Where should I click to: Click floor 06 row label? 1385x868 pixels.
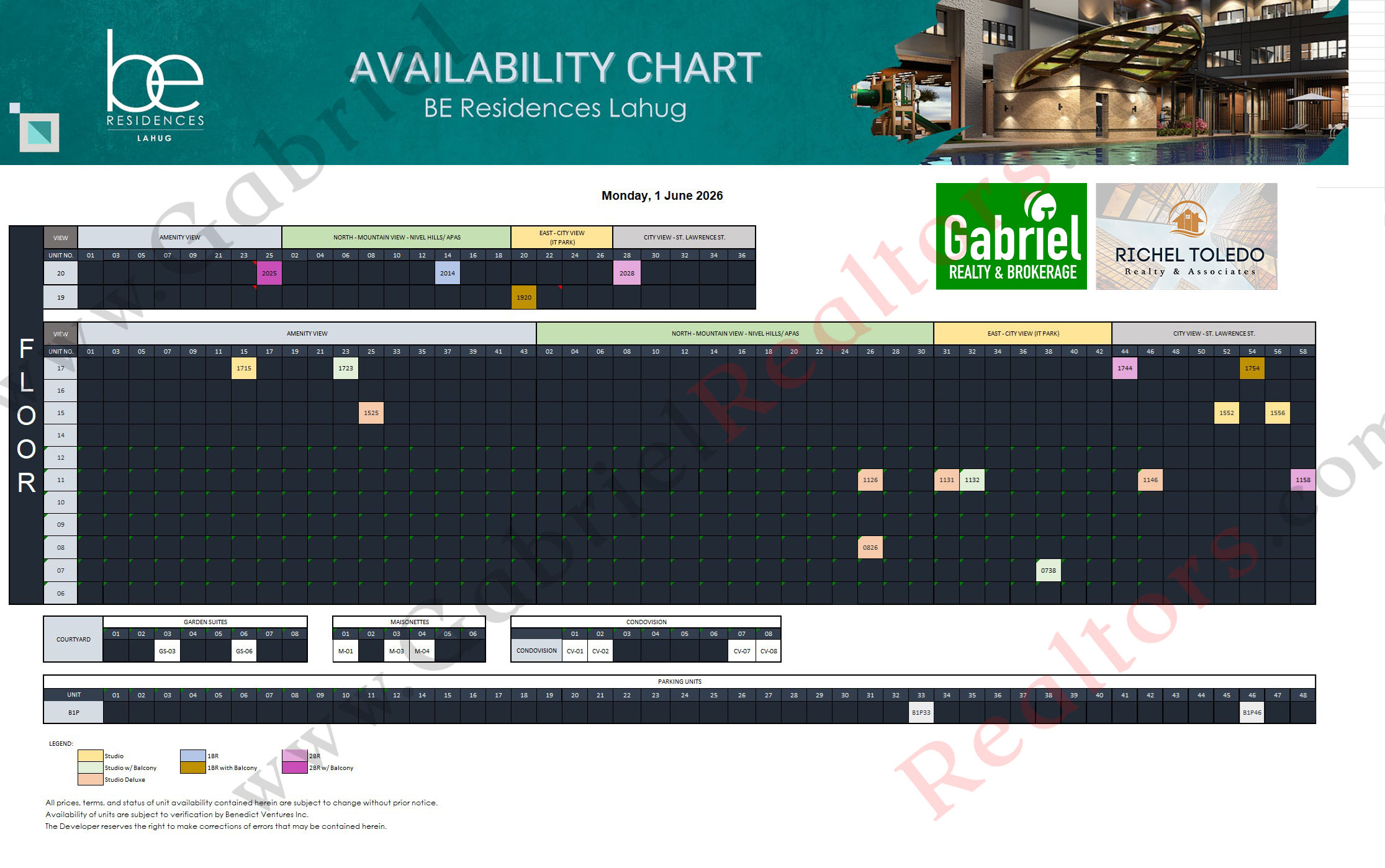pos(61,593)
